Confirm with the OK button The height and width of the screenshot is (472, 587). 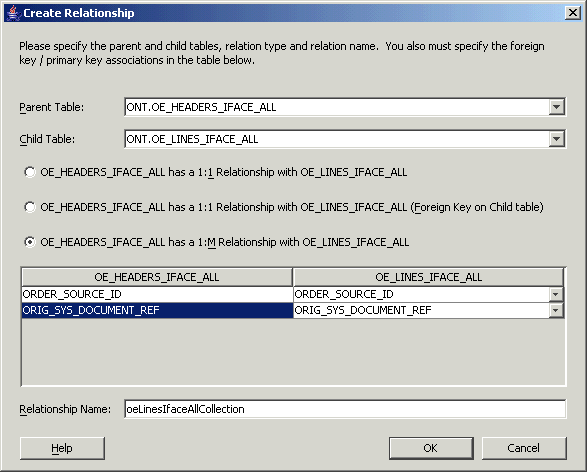click(431, 448)
